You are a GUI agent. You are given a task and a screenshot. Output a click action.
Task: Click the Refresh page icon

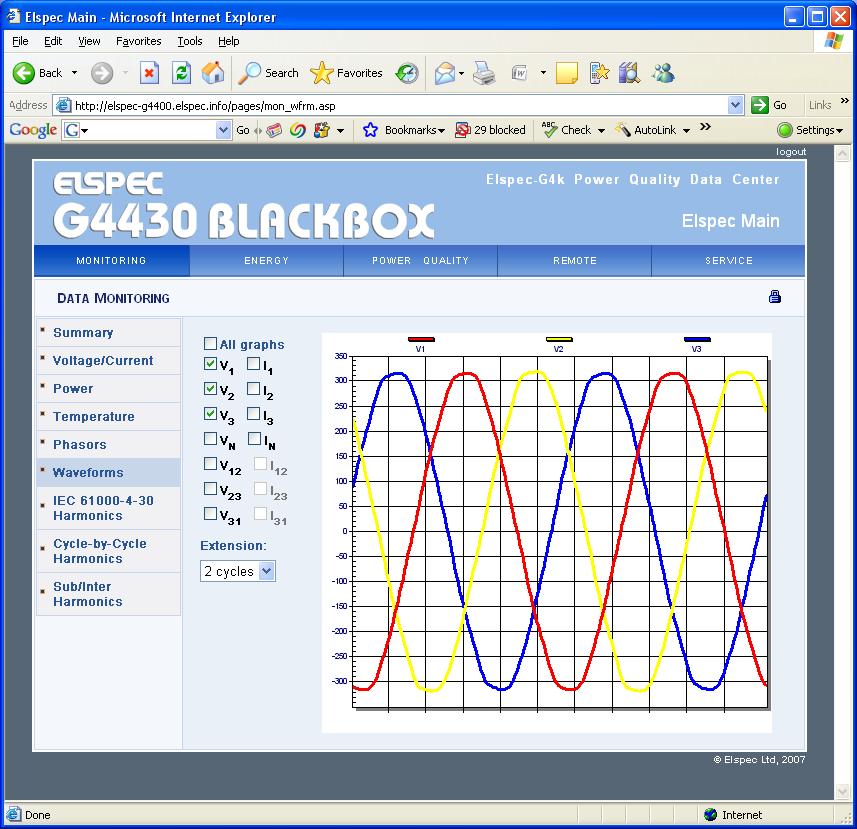(x=181, y=73)
